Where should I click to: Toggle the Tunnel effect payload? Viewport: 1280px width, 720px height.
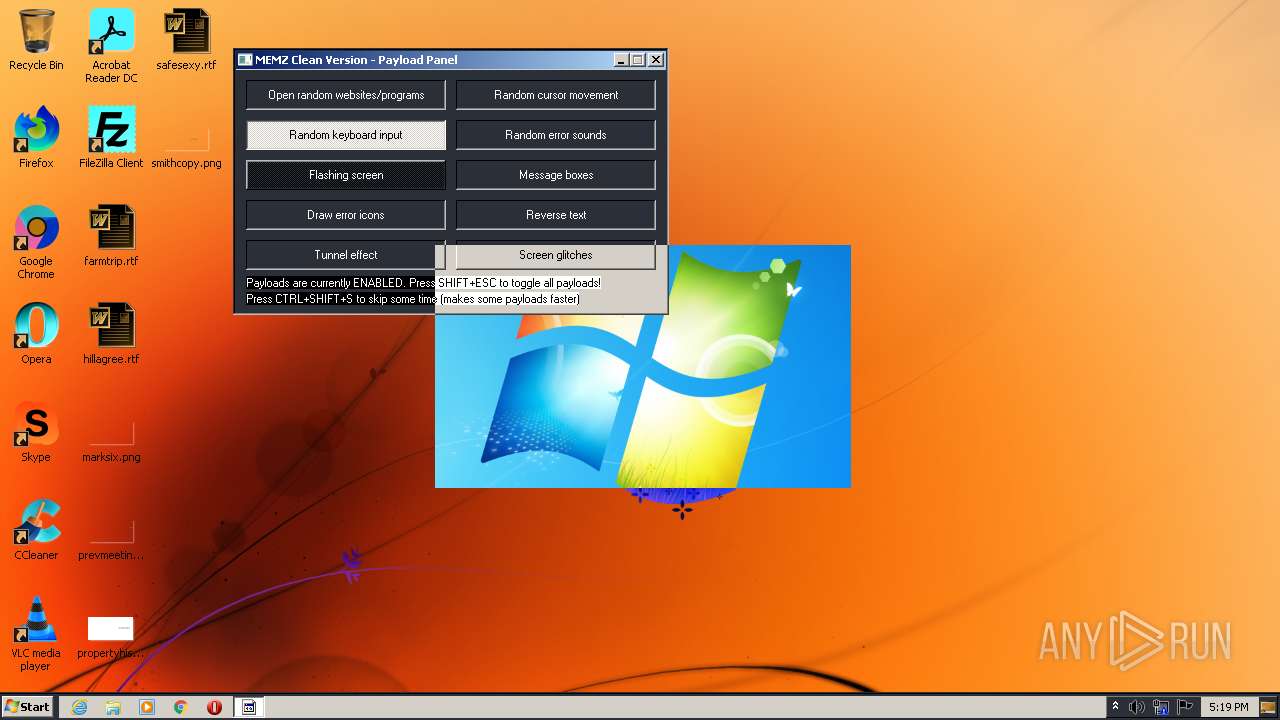click(346, 255)
